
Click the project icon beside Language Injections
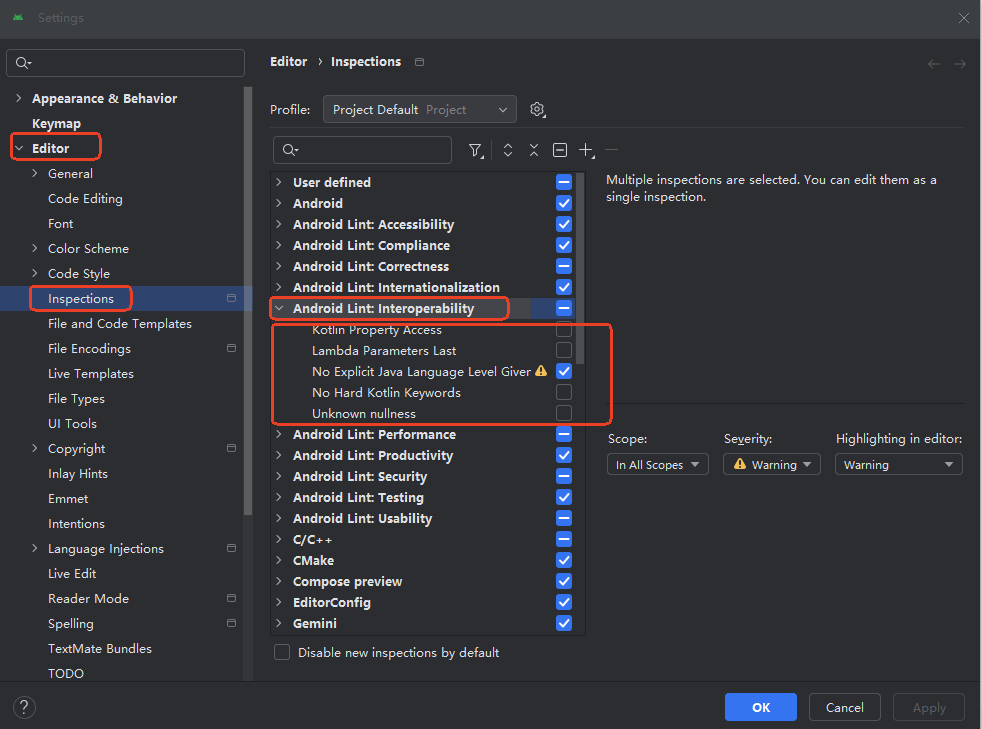coord(231,548)
